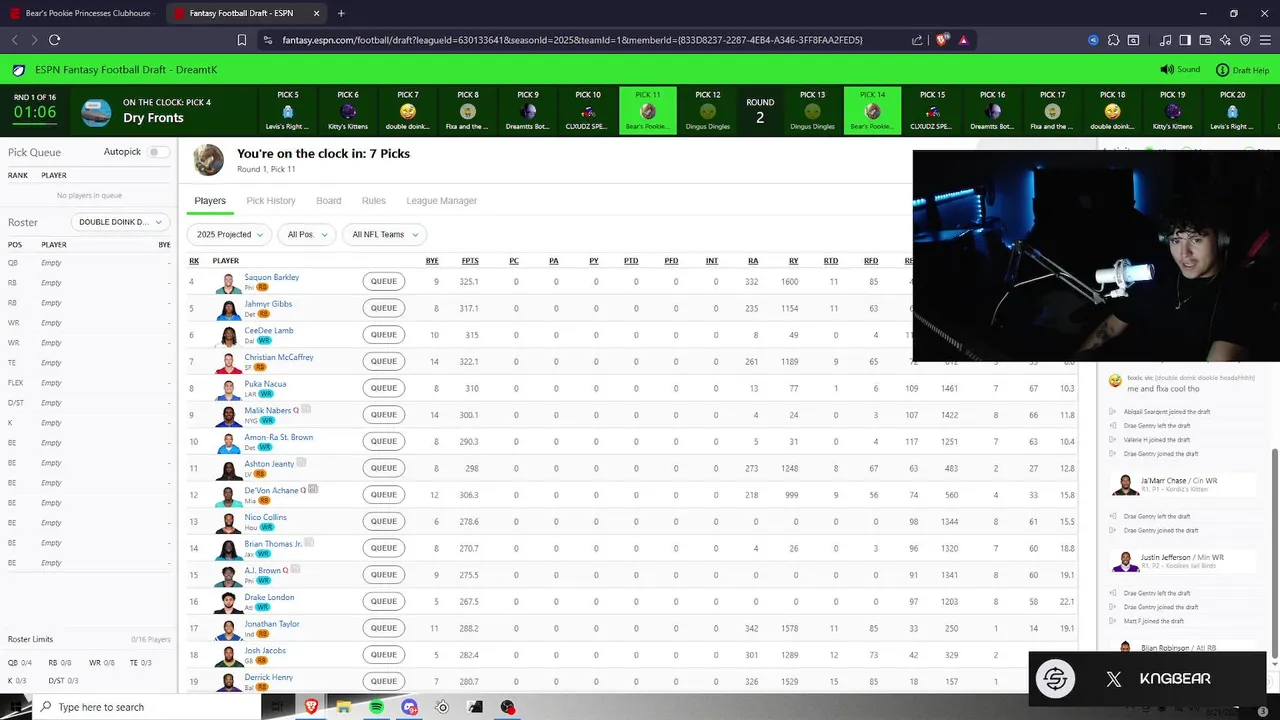Click Pick 10 CLXUDZ SPE team logo
The width and height of the screenshot is (1280, 720).
coord(588,111)
